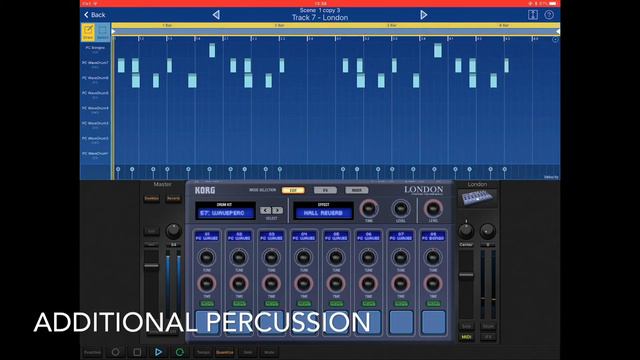Toggle Mute in the bottom transport bar
Image resolution: width=640 pixels, height=360 pixels.
click(x=269, y=352)
